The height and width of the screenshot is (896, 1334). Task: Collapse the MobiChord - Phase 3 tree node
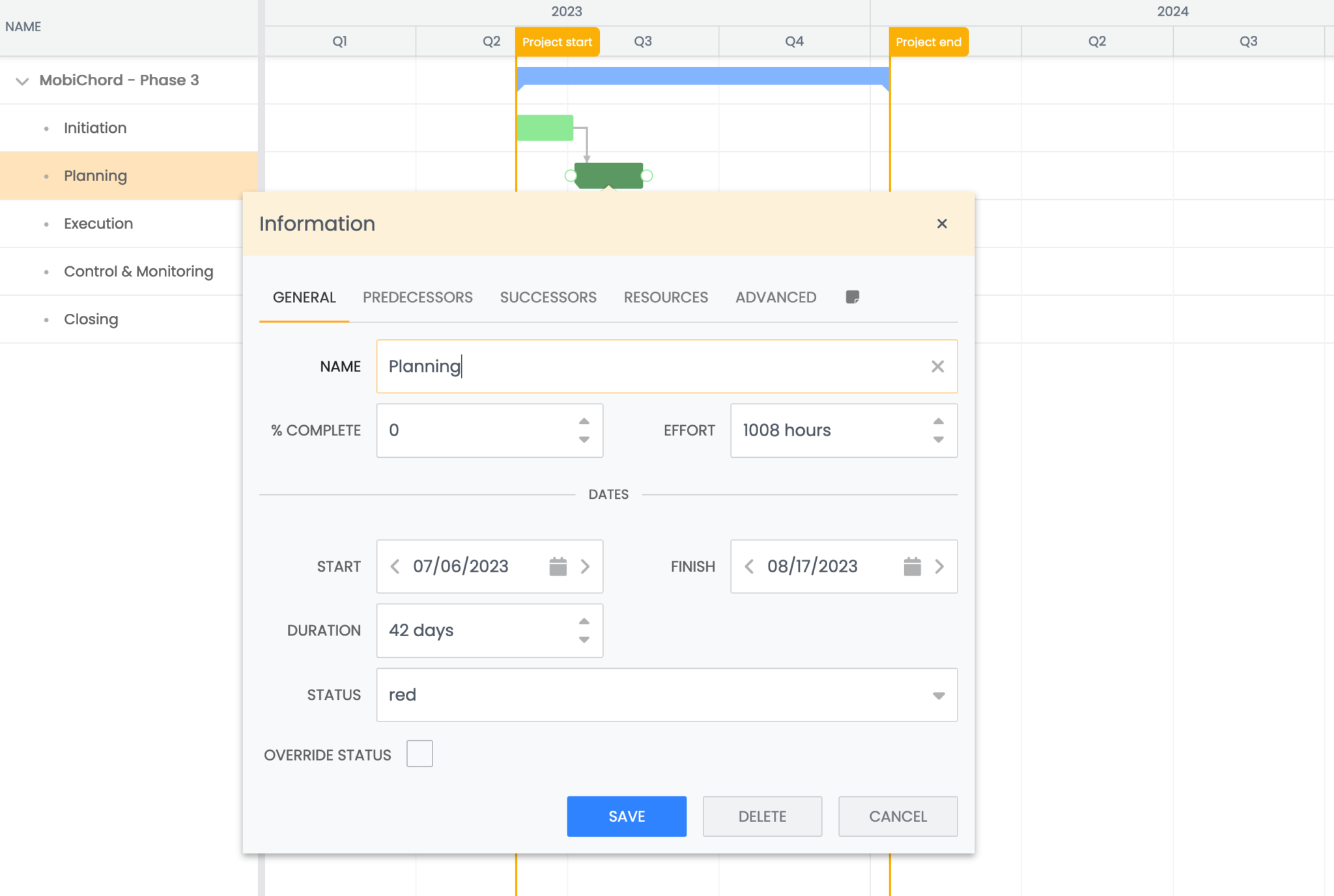tap(21, 81)
